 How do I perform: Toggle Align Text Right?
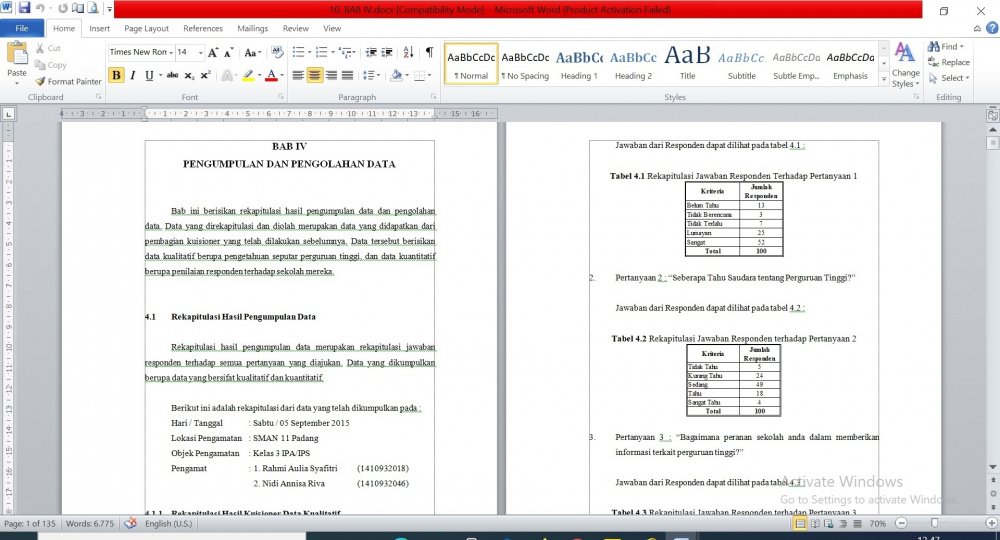331,75
